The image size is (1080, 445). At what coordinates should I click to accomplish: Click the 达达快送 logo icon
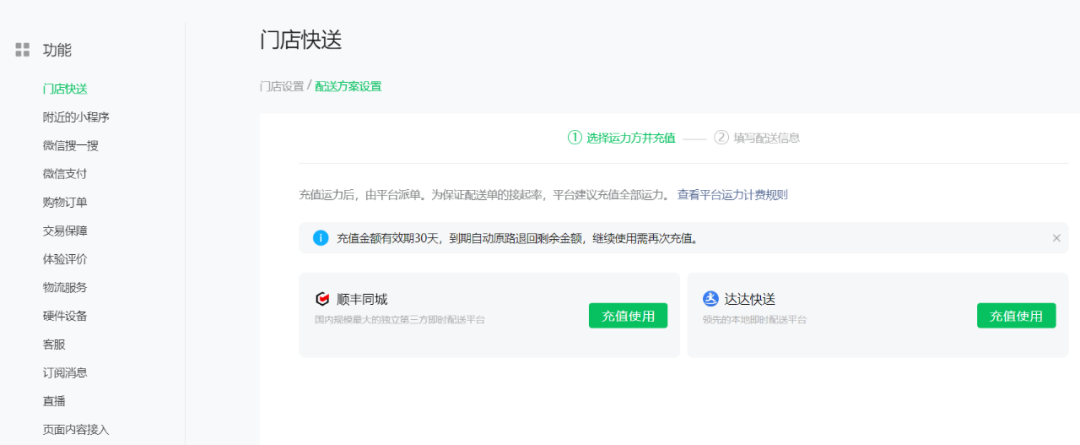(x=710, y=299)
